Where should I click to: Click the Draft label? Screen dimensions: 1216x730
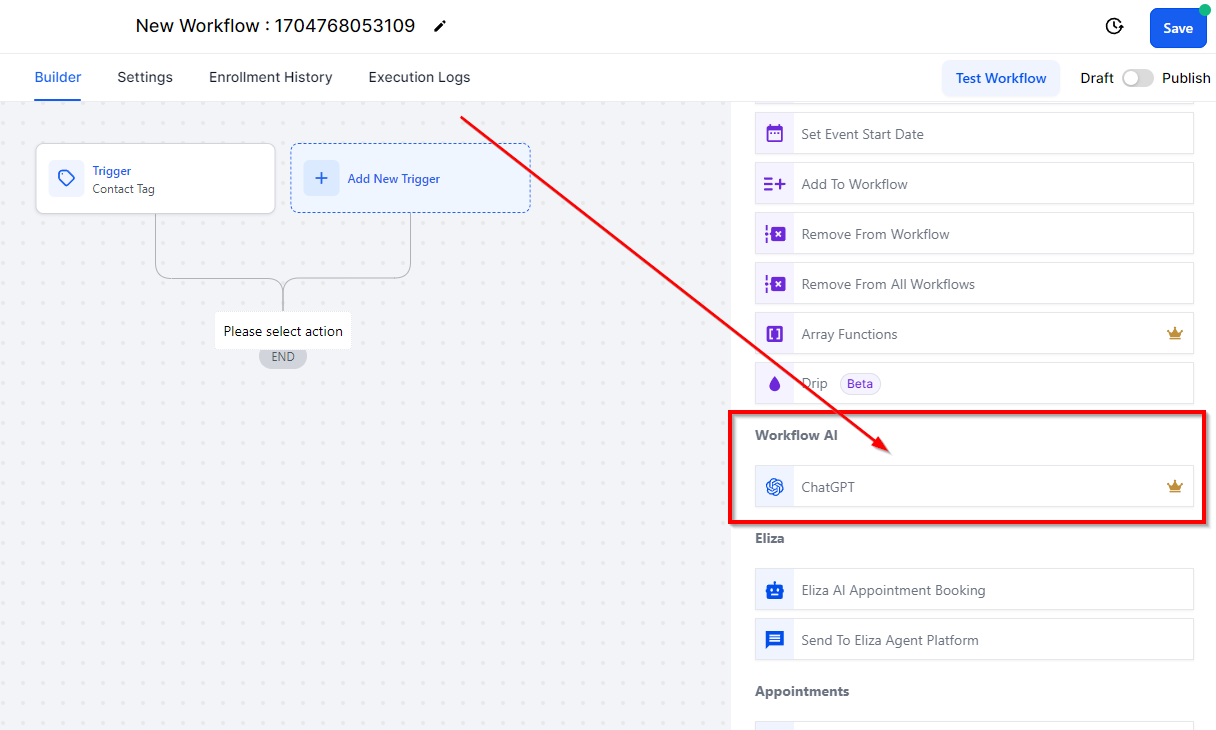[1097, 78]
